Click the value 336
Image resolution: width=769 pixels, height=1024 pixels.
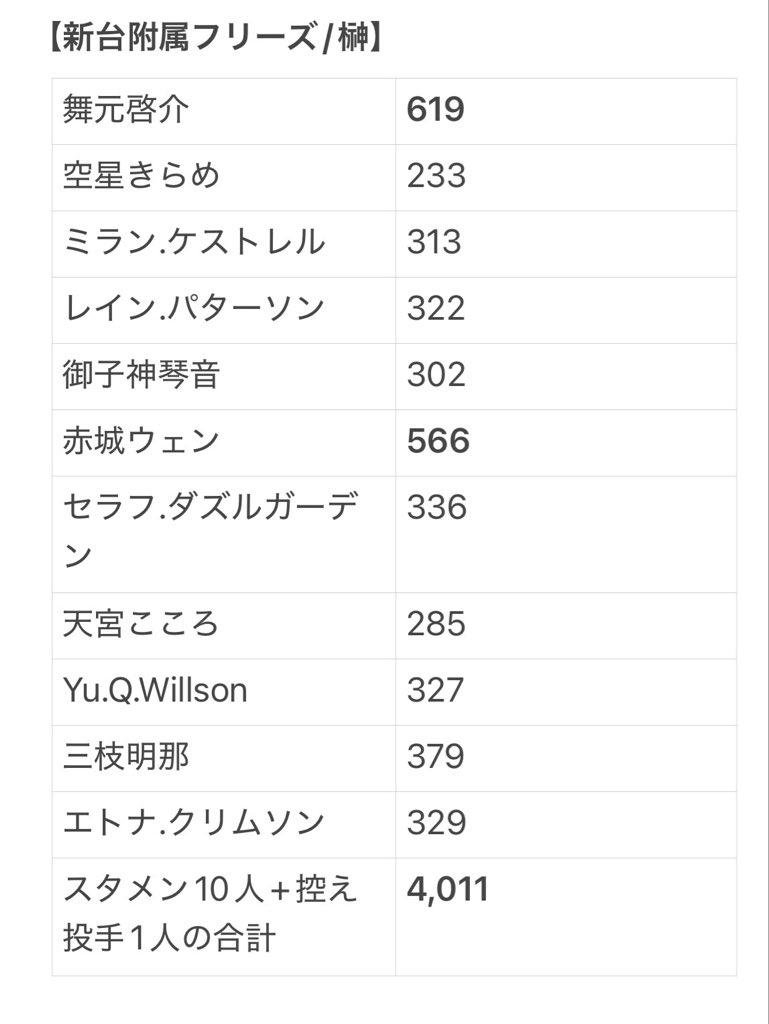(x=437, y=507)
